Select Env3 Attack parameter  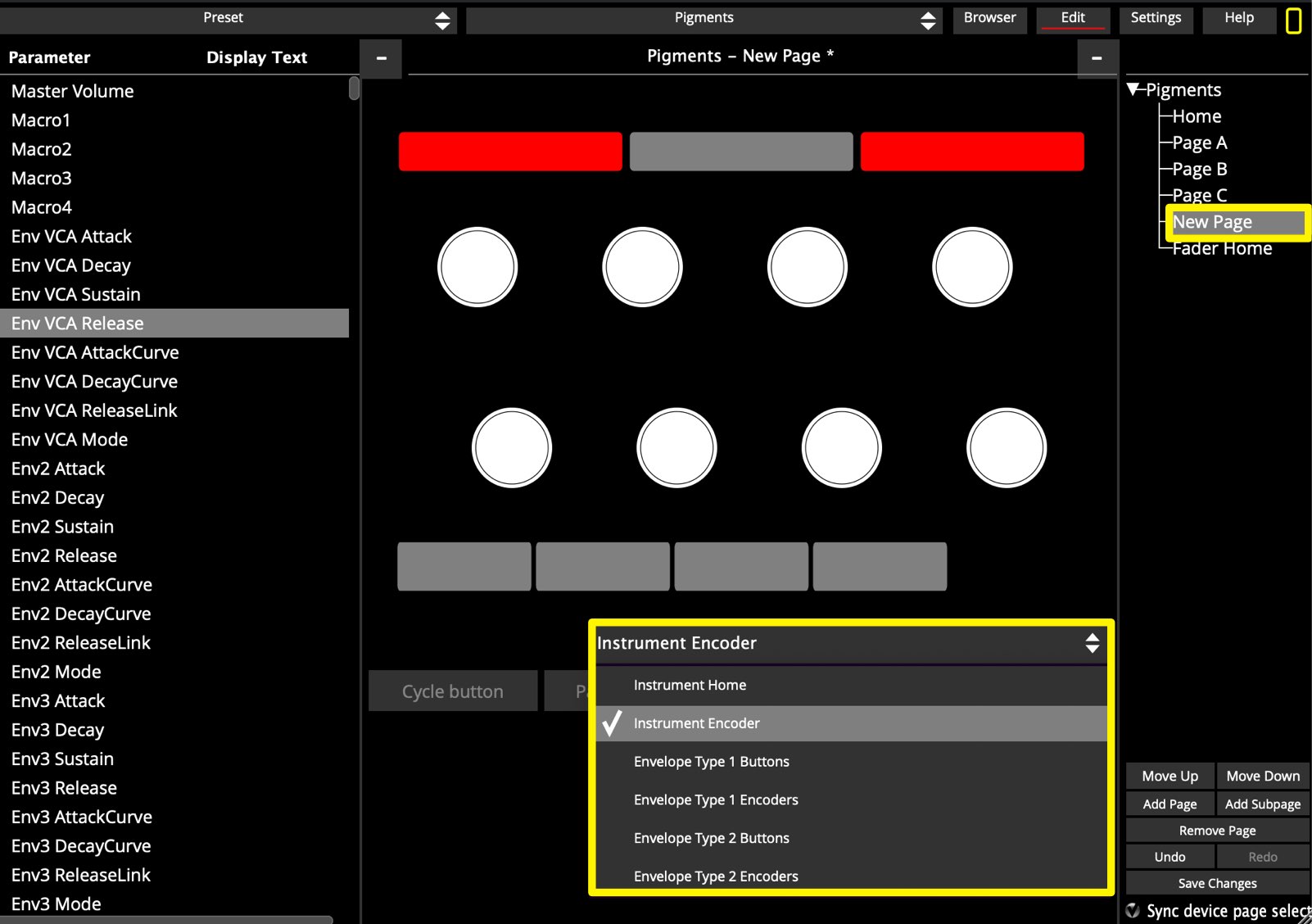point(174,701)
